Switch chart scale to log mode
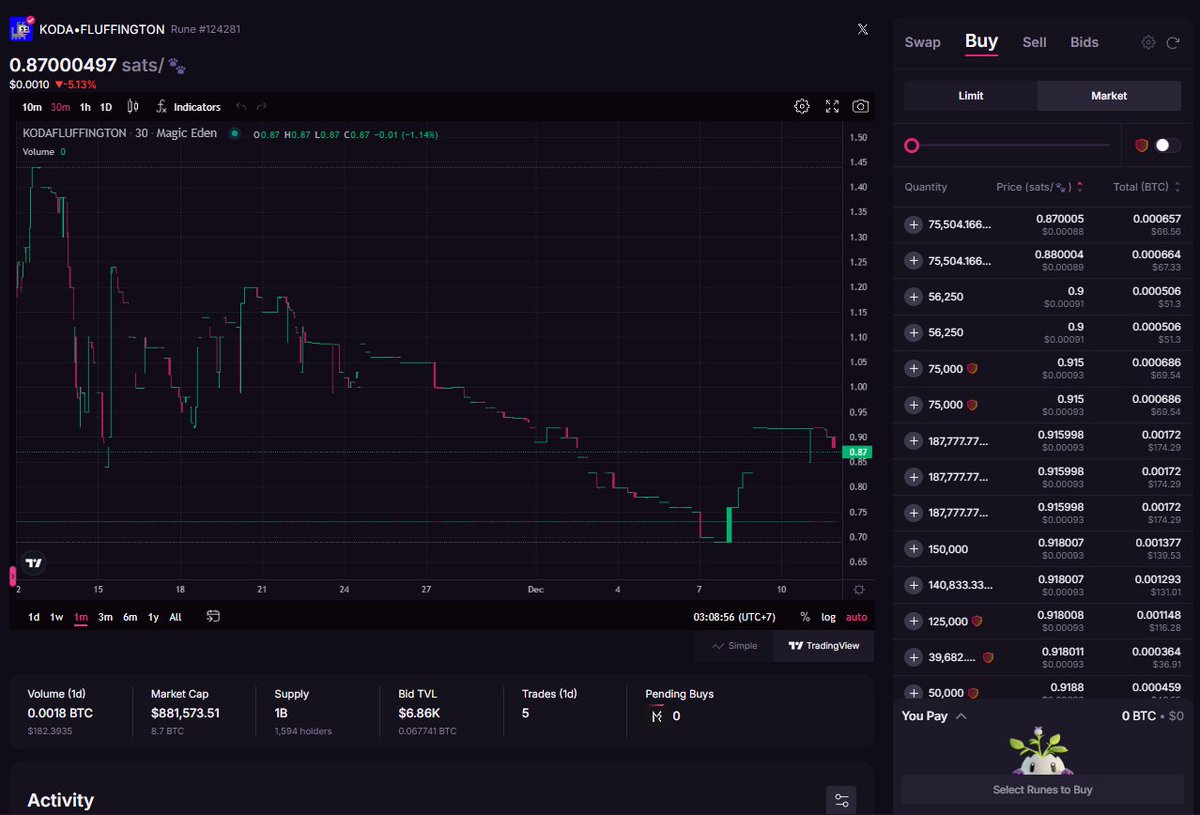The image size is (1200, 815). [x=827, y=617]
